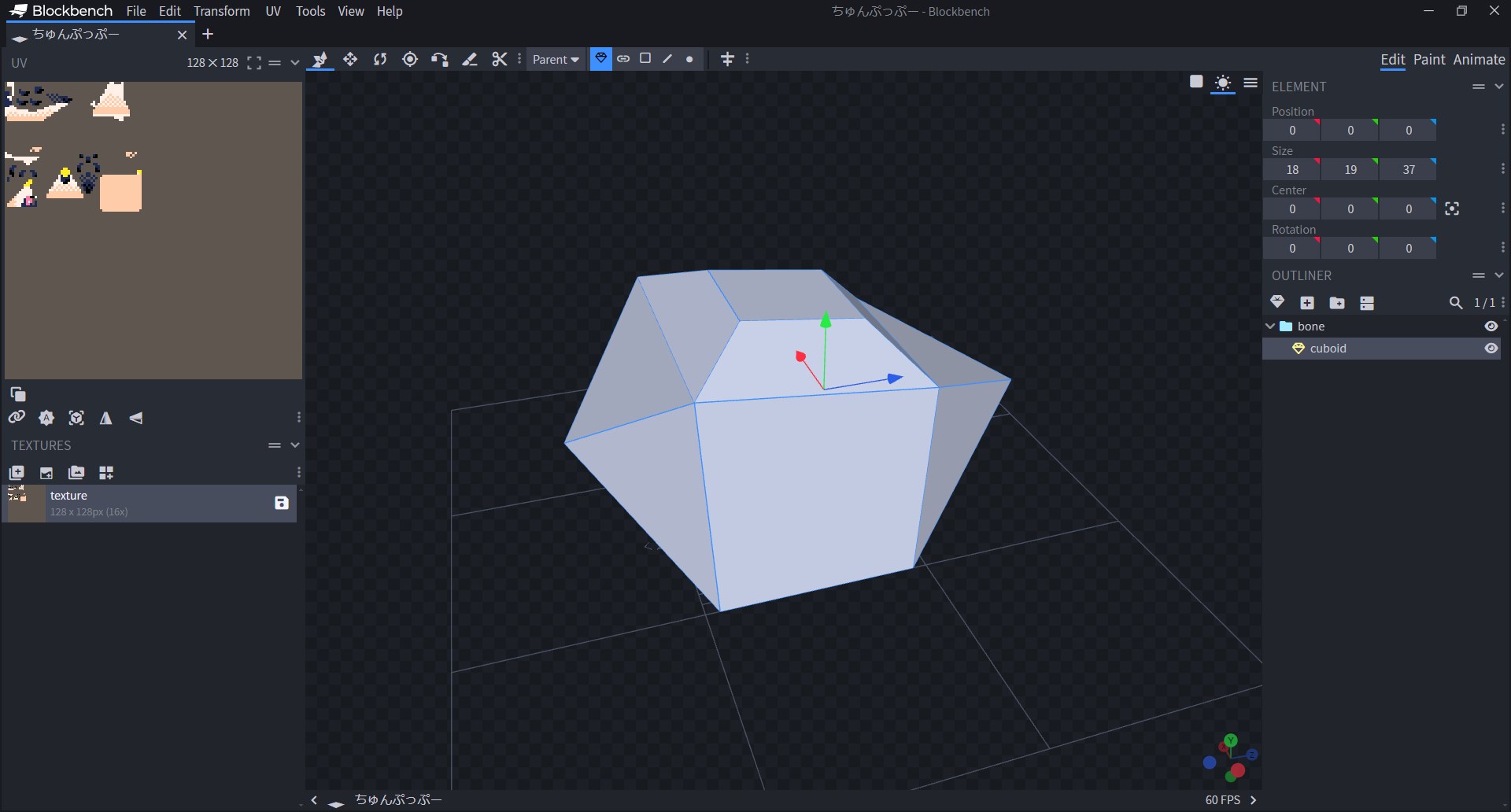
Task: Toggle viewport shading sun icon
Action: [x=1223, y=83]
